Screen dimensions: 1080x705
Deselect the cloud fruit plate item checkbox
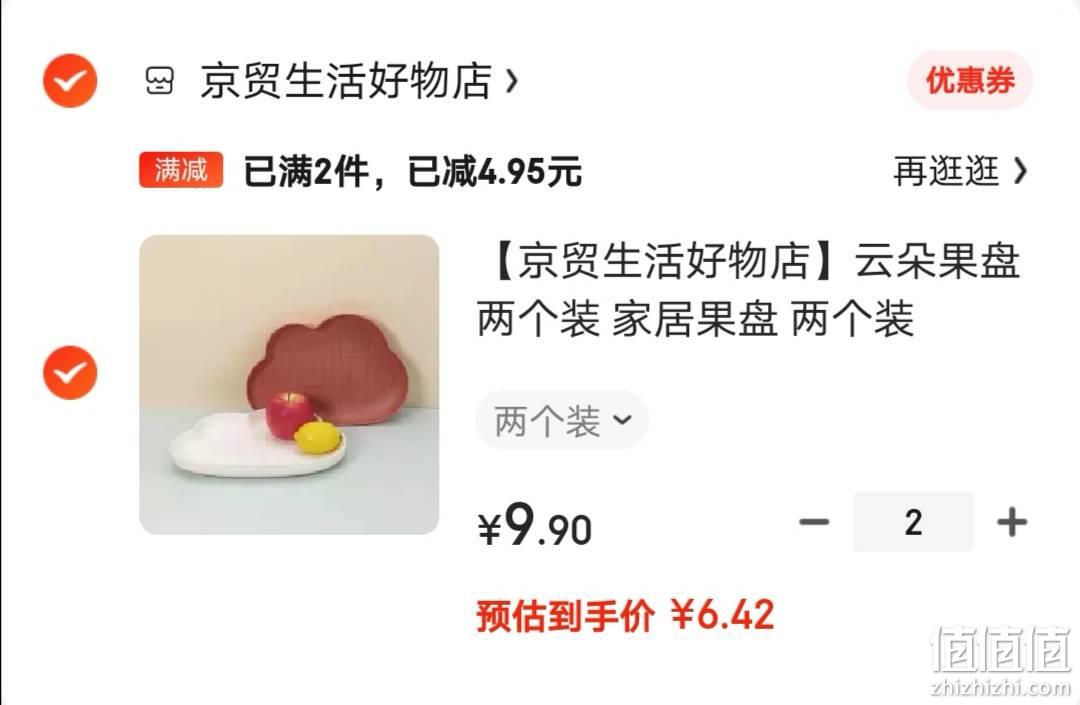click(x=70, y=372)
